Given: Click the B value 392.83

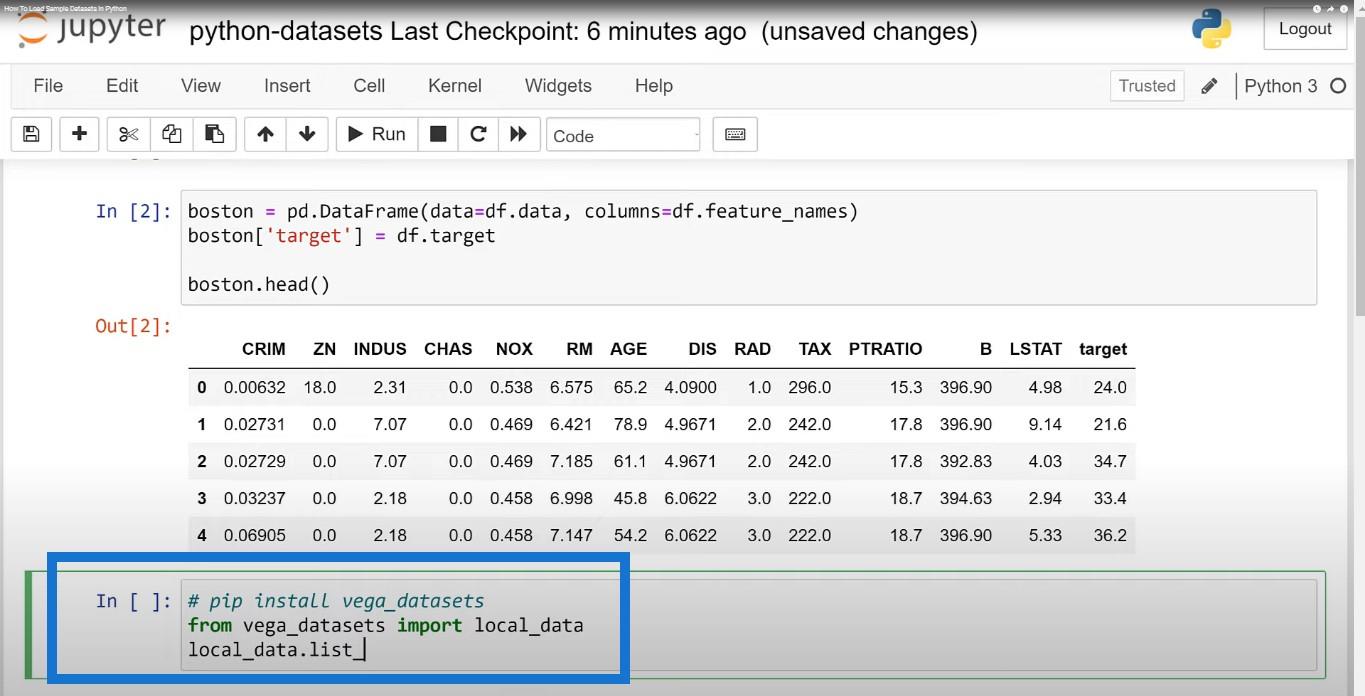Looking at the screenshot, I should click(966, 461).
